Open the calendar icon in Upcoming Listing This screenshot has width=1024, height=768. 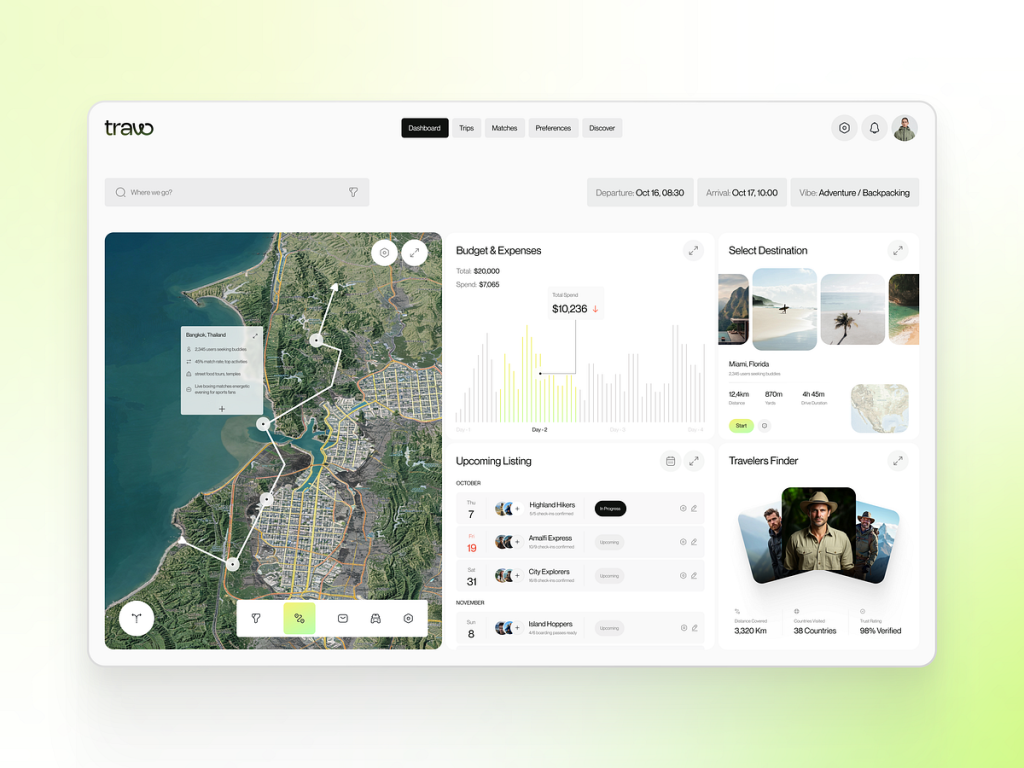tap(670, 461)
